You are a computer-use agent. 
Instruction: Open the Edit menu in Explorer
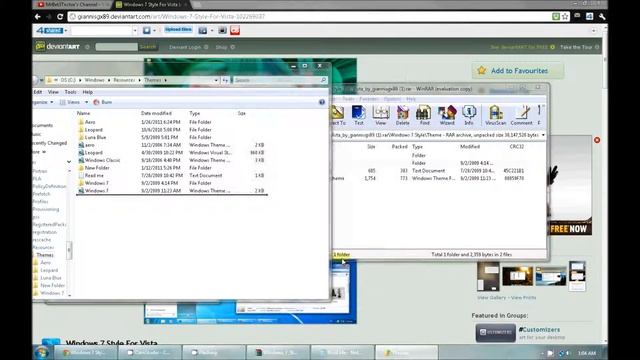pos(38,92)
